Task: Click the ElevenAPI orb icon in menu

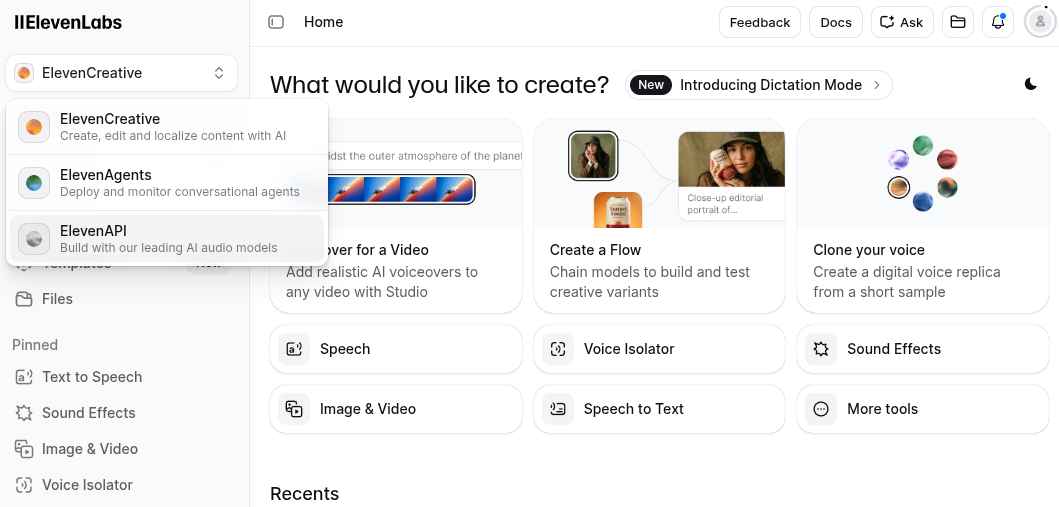Action: (34, 239)
